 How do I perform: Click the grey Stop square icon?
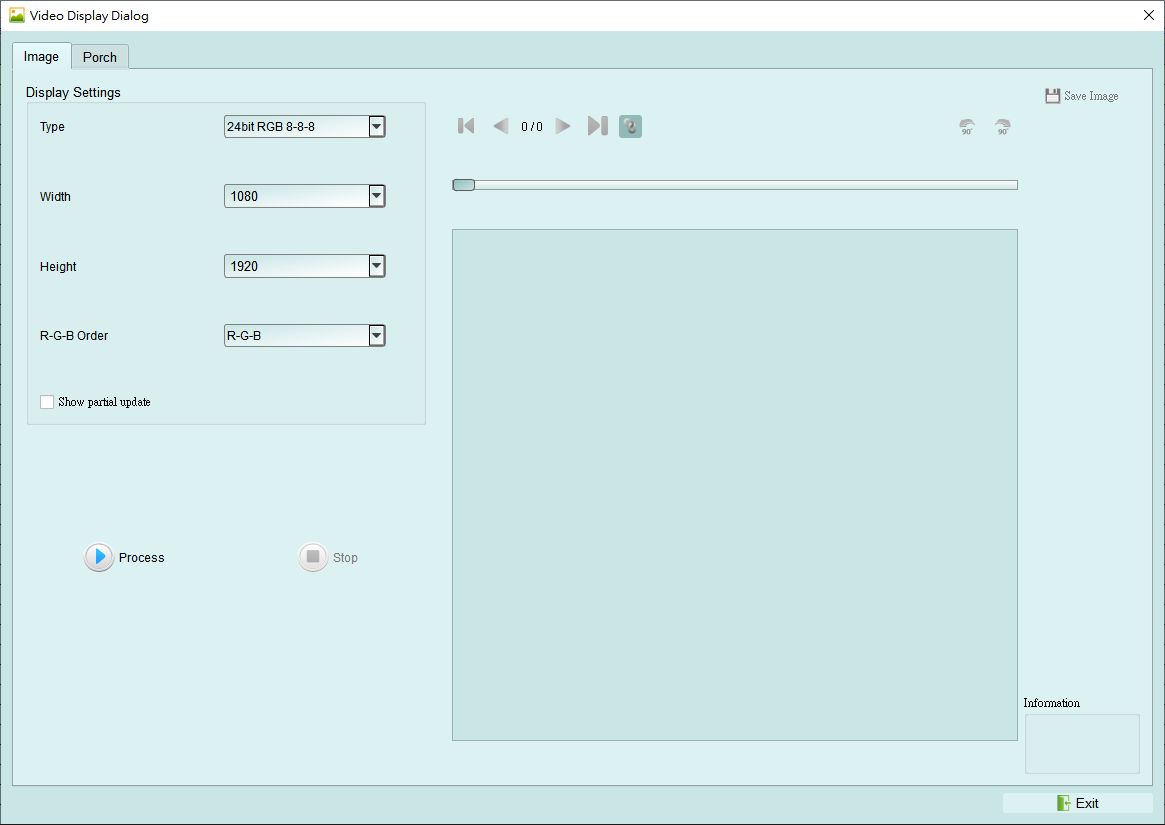(x=313, y=557)
